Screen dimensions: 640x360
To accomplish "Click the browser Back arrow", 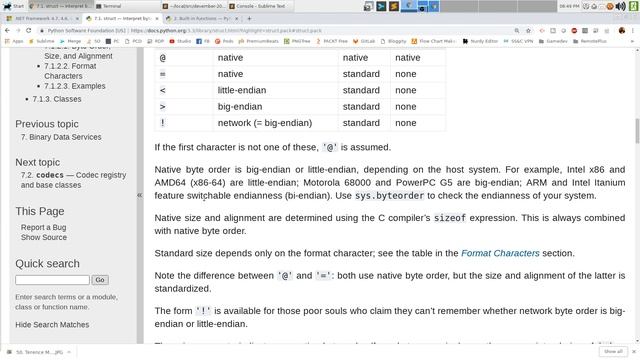I will coord(7,30).
